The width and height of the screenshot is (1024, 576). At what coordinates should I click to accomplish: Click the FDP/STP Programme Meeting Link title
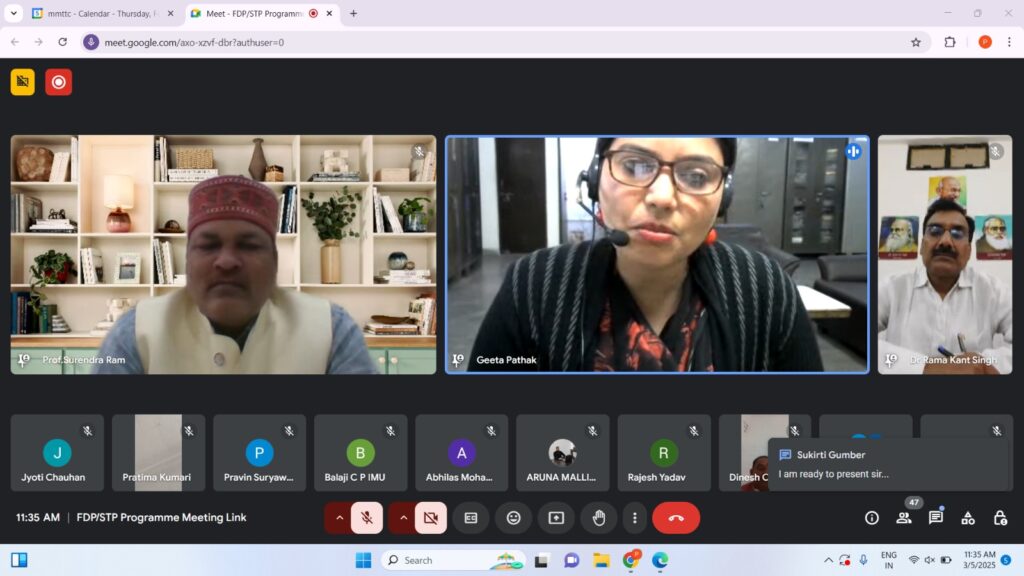pos(161,518)
